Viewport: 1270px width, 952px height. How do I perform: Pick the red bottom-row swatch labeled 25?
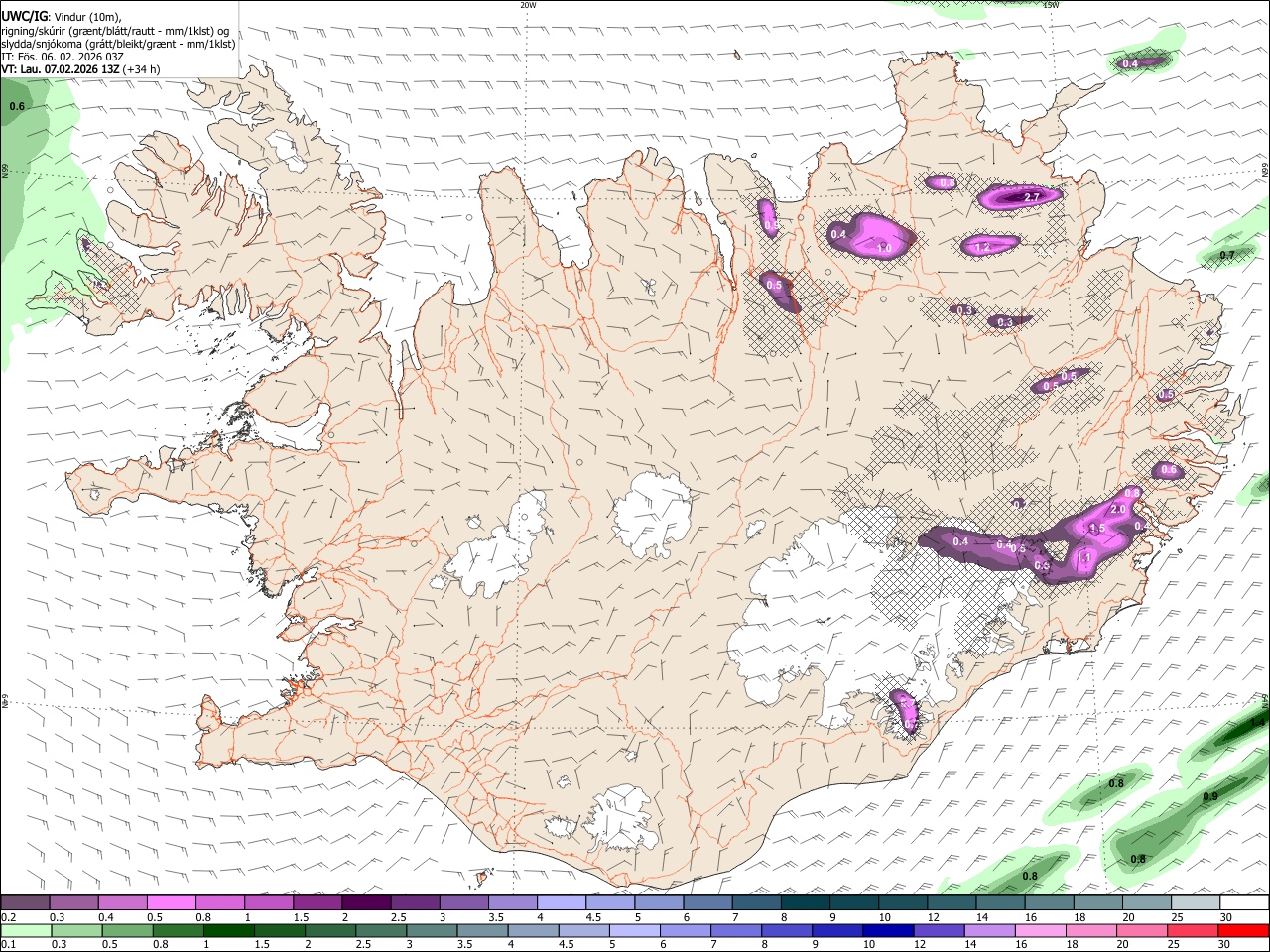coord(1191,930)
